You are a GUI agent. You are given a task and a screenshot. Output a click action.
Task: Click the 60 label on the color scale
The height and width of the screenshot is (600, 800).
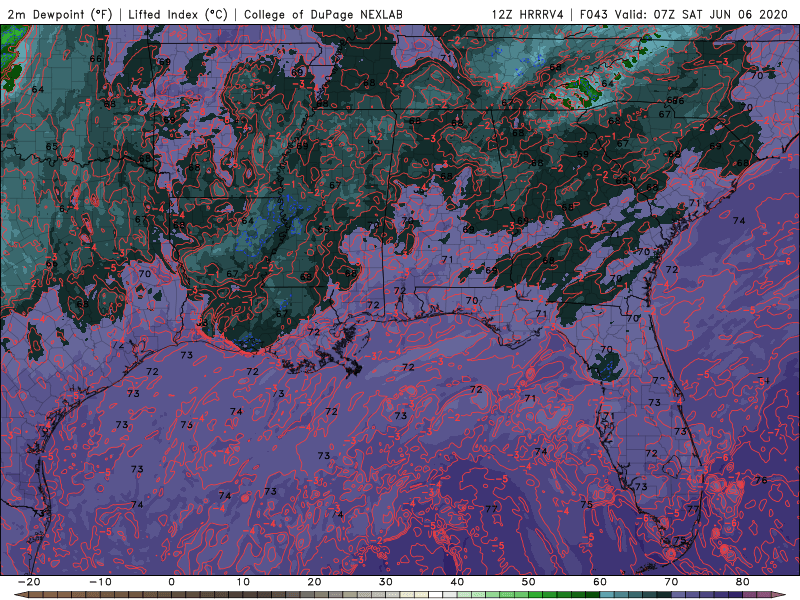600,582
